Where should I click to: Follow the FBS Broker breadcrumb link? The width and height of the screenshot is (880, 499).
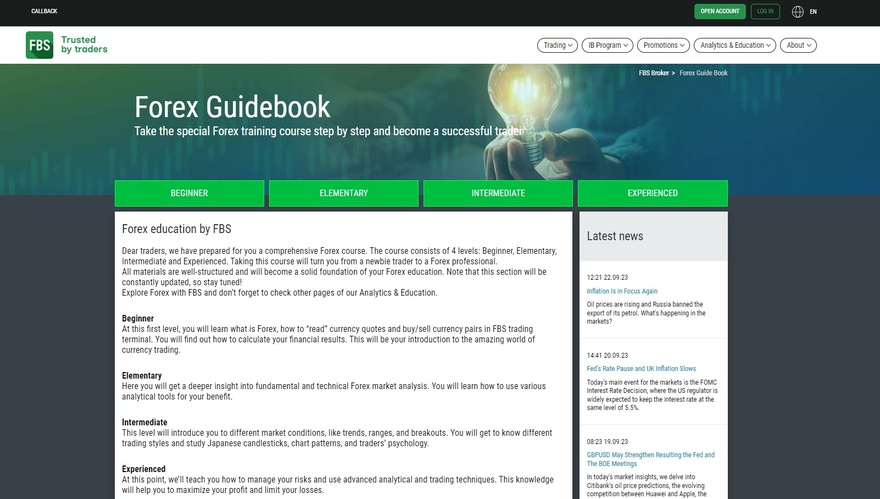(x=654, y=73)
